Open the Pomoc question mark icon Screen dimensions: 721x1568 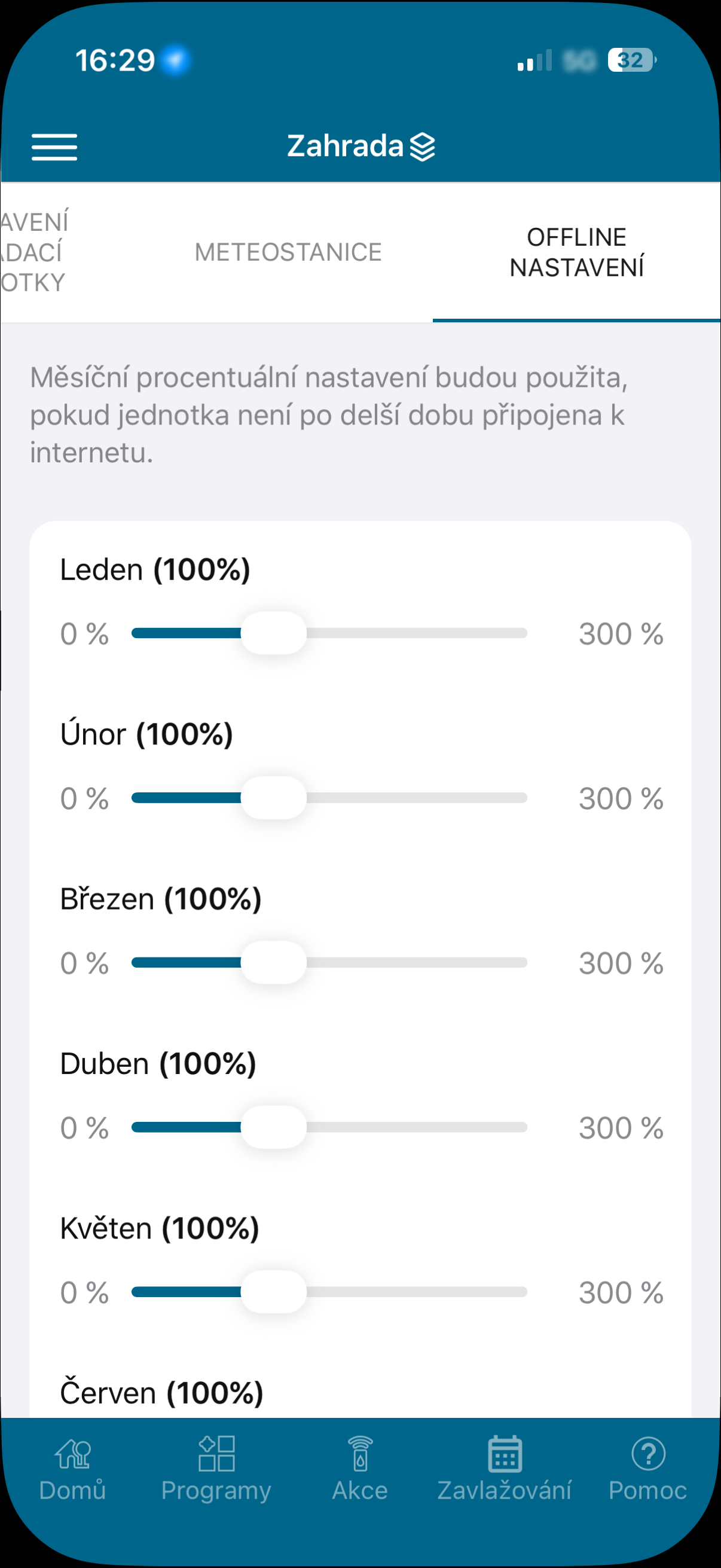pos(648,1454)
